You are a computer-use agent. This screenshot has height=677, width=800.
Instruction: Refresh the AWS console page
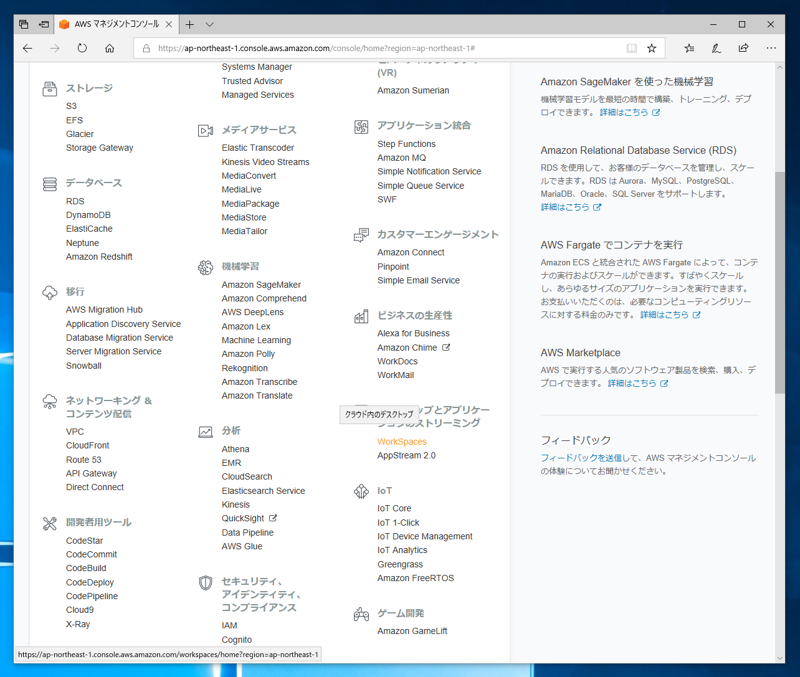point(82,48)
